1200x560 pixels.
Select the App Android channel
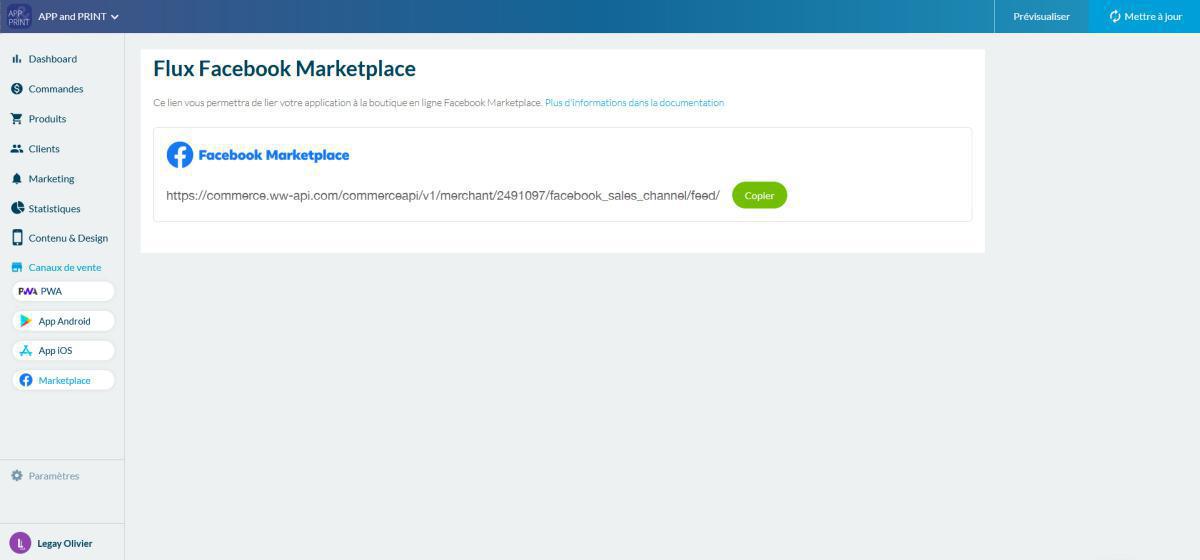click(x=64, y=321)
